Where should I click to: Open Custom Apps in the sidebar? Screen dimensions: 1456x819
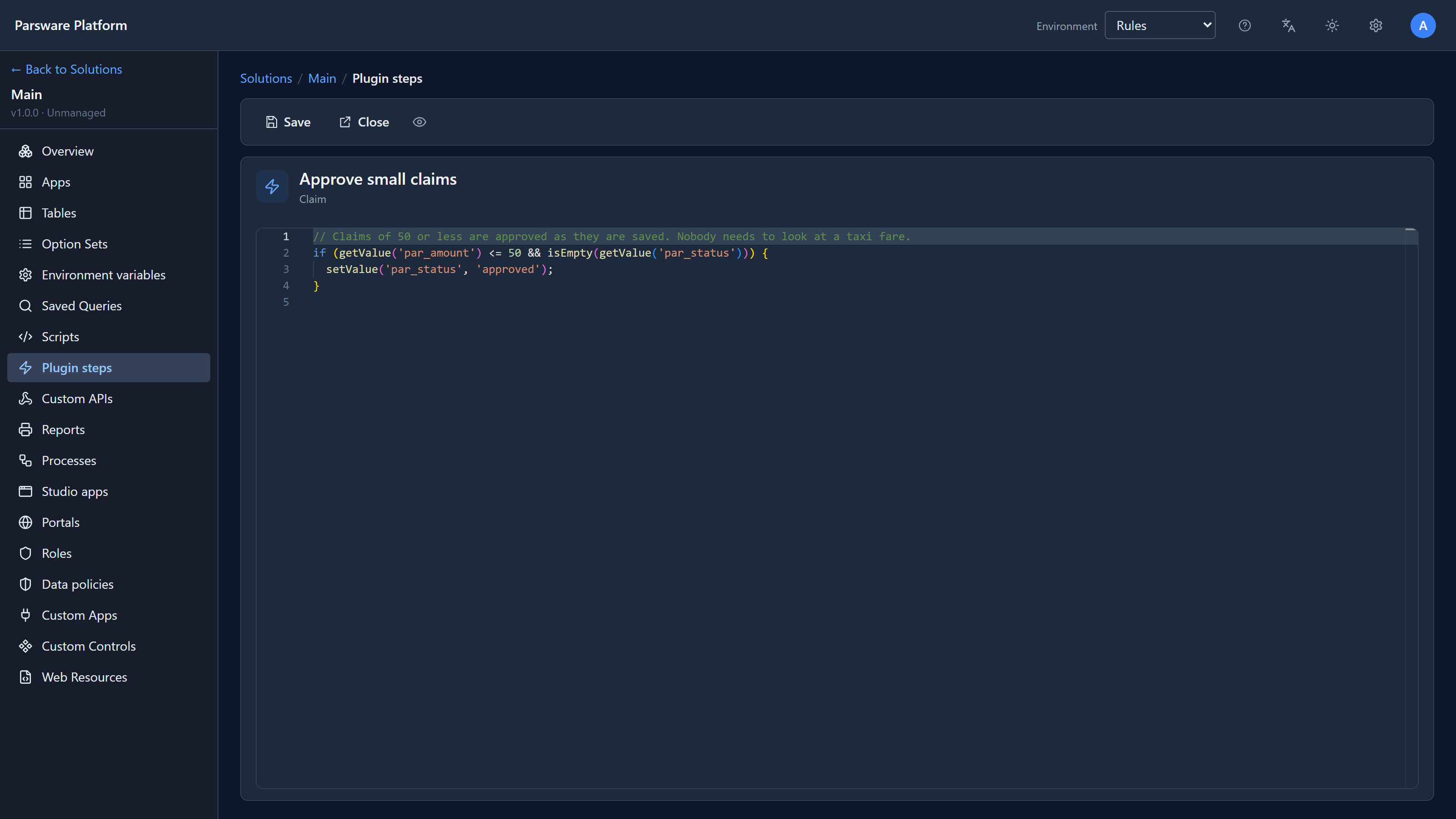point(109,615)
